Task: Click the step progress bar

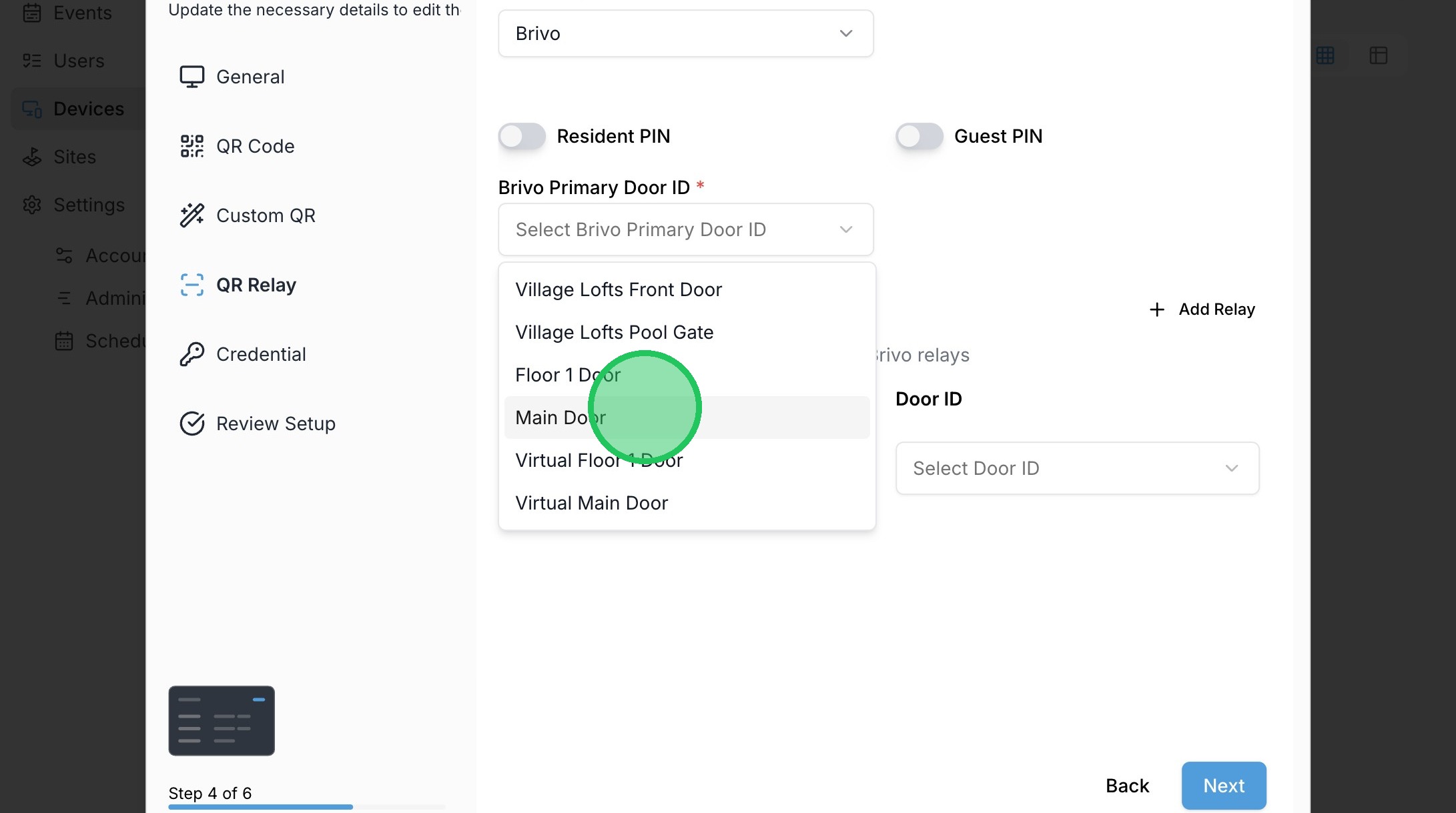Action: pyautogui.click(x=306, y=807)
